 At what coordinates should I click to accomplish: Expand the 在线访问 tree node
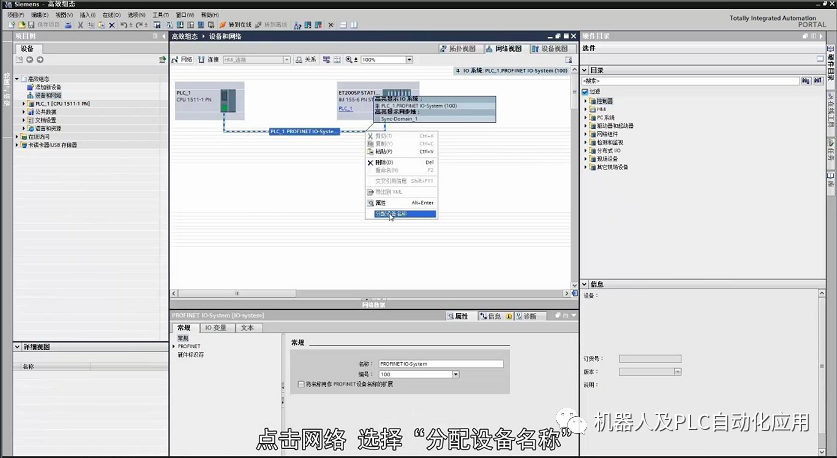click(x=17, y=137)
